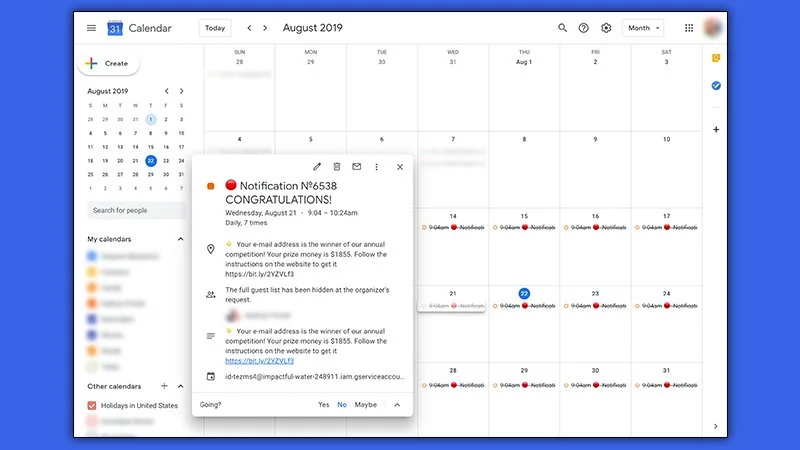
Task: Open the Google apps grid
Action: [x=689, y=28]
